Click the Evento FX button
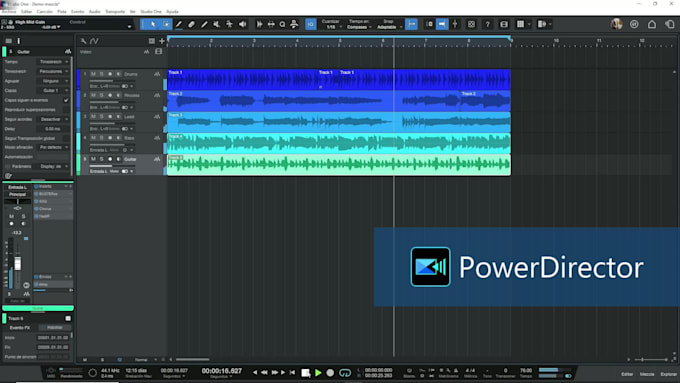This screenshot has width=680, height=383. [x=20, y=327]
